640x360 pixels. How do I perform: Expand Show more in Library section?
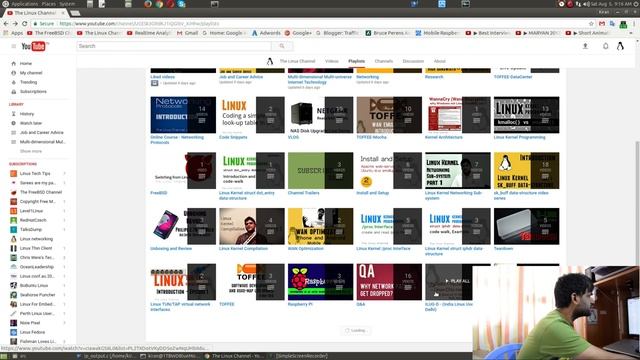click(31, 151)
